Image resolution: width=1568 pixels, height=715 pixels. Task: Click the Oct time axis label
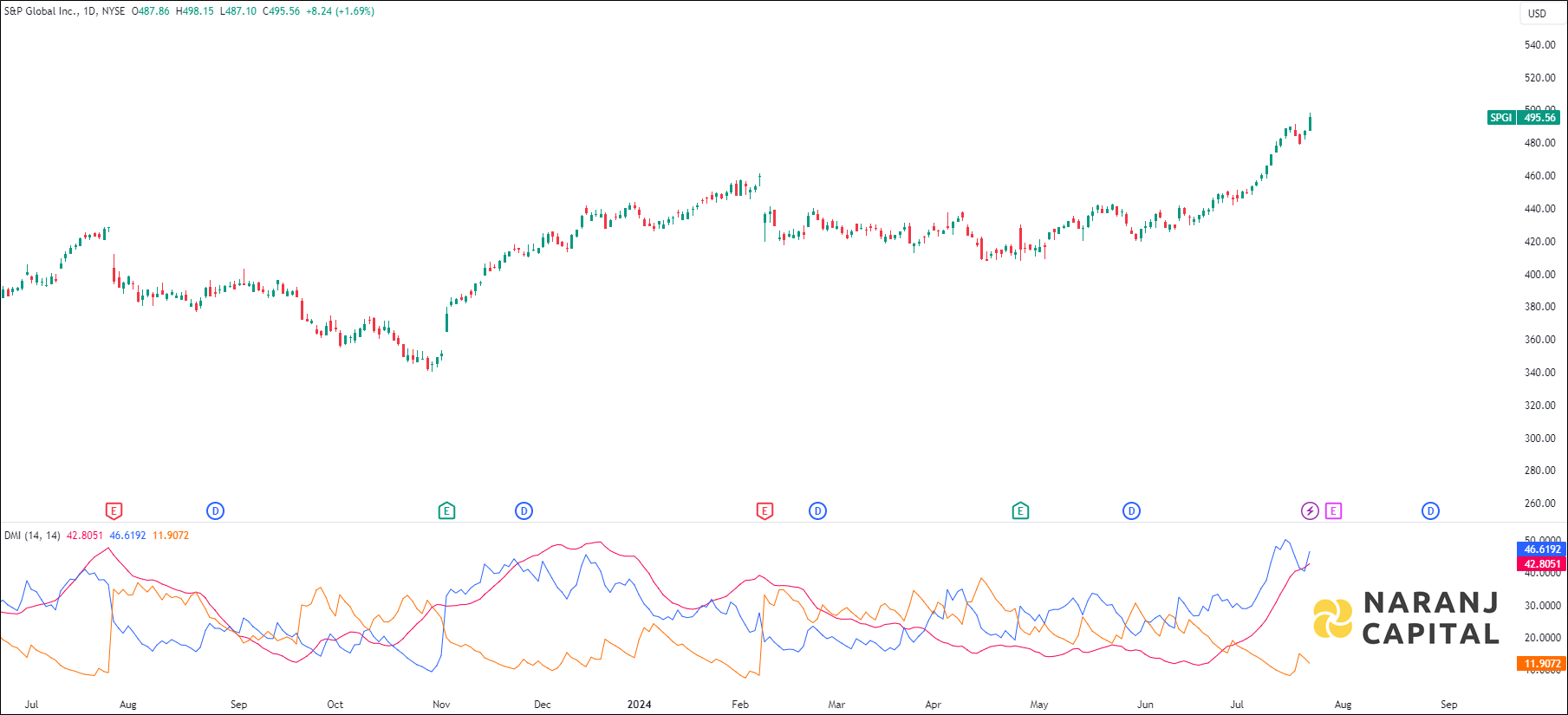point(335,705)
